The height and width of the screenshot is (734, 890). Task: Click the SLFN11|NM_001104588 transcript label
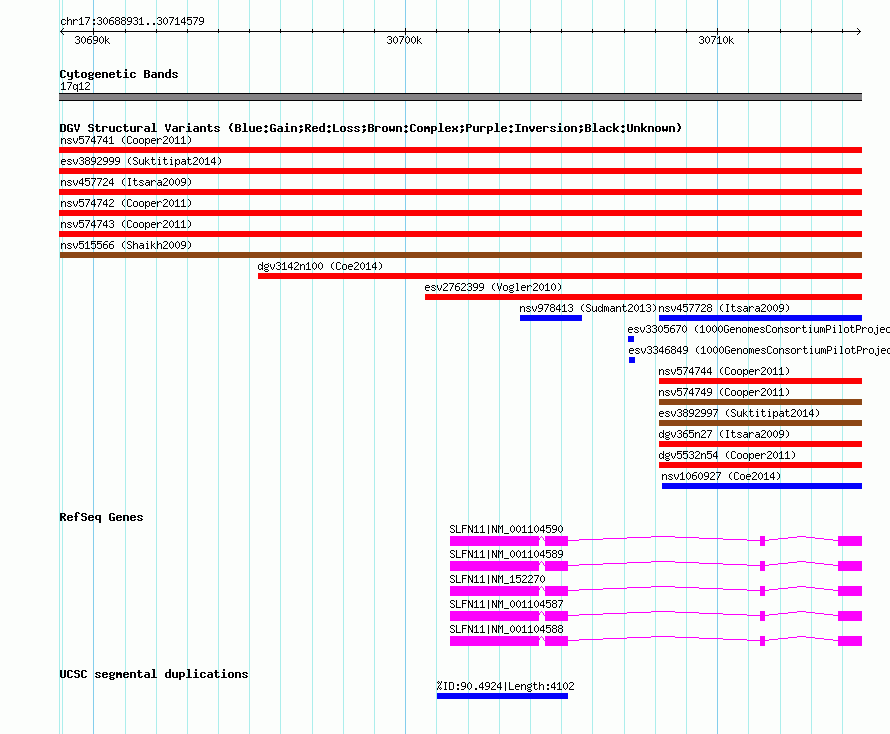pos(506,629)
